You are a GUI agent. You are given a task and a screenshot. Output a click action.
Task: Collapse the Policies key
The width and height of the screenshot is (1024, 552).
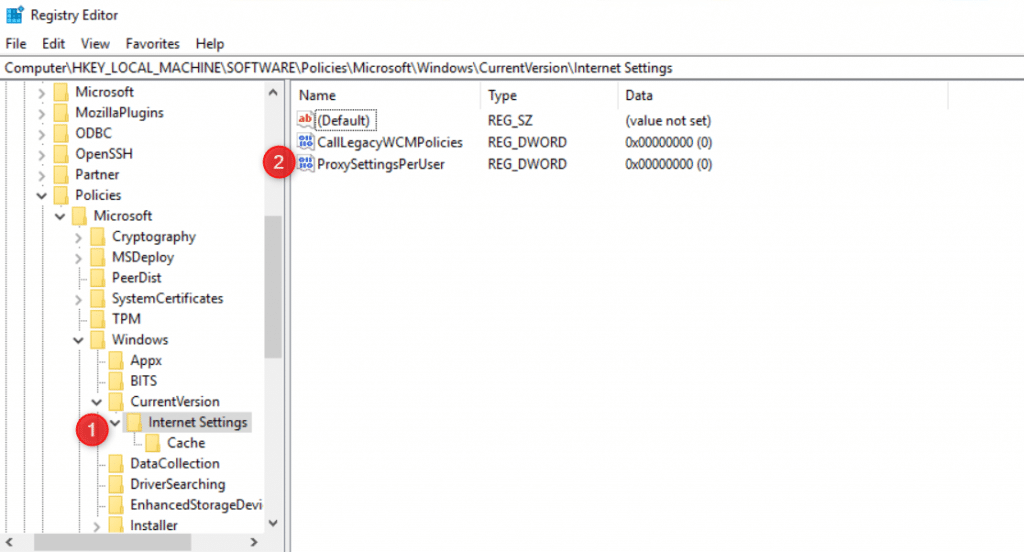click(x=41, y=195)
